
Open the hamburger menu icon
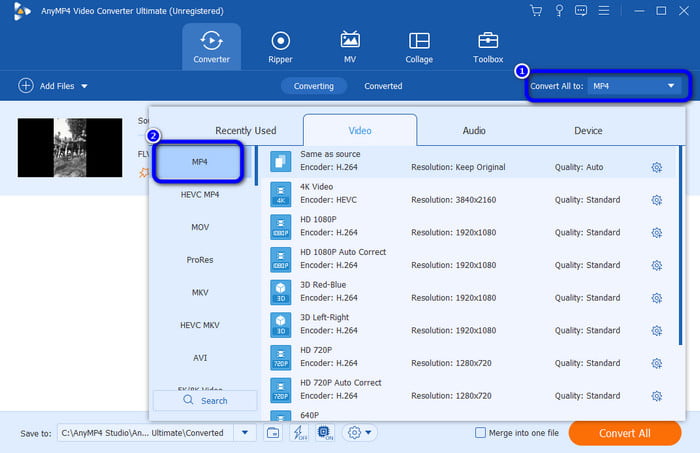pyautogui.click(x=604, y=10)
